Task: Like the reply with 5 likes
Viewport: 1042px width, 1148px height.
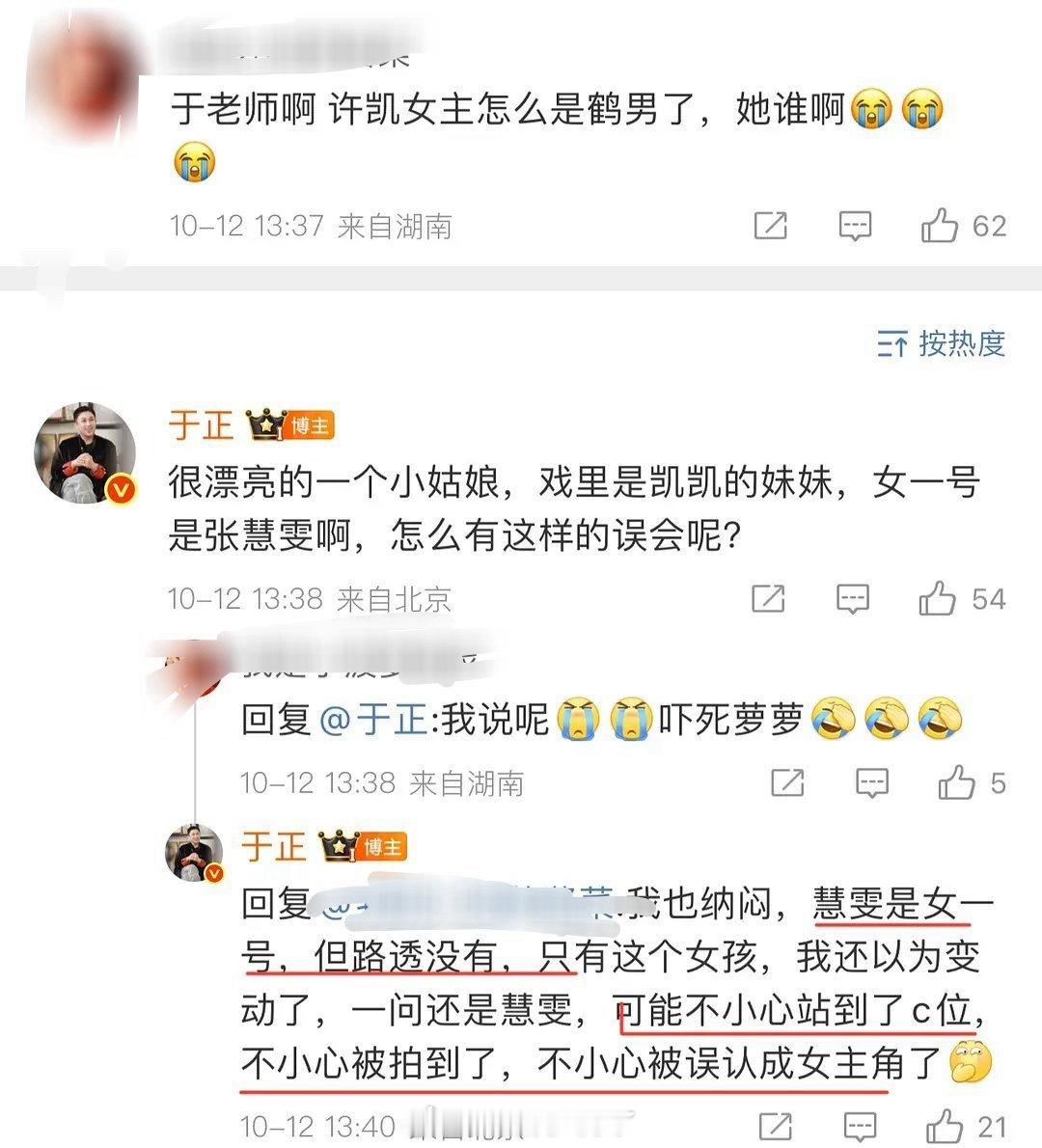Action: (956, 782)
